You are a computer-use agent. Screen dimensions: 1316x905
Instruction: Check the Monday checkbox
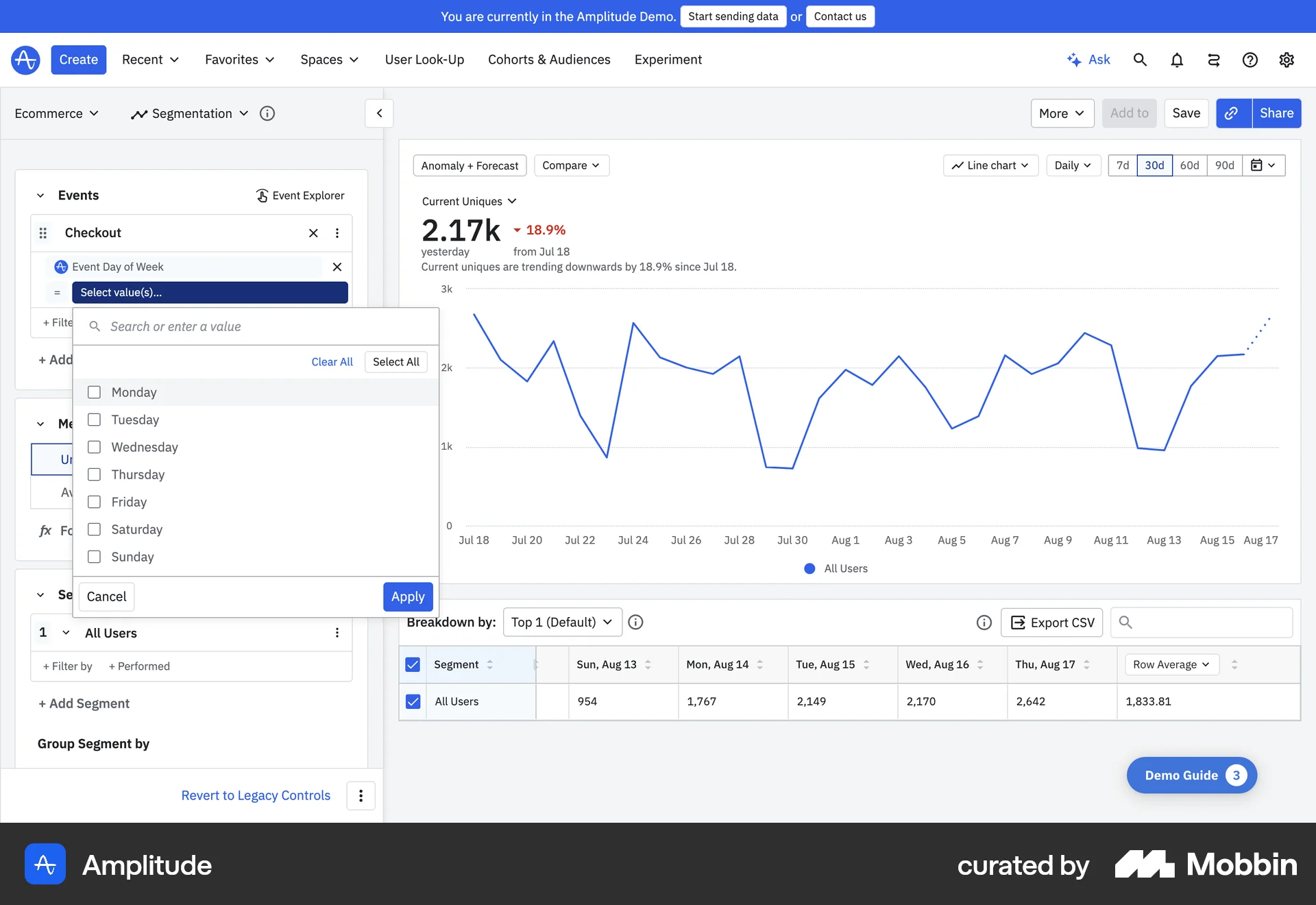tap(94, 392)
